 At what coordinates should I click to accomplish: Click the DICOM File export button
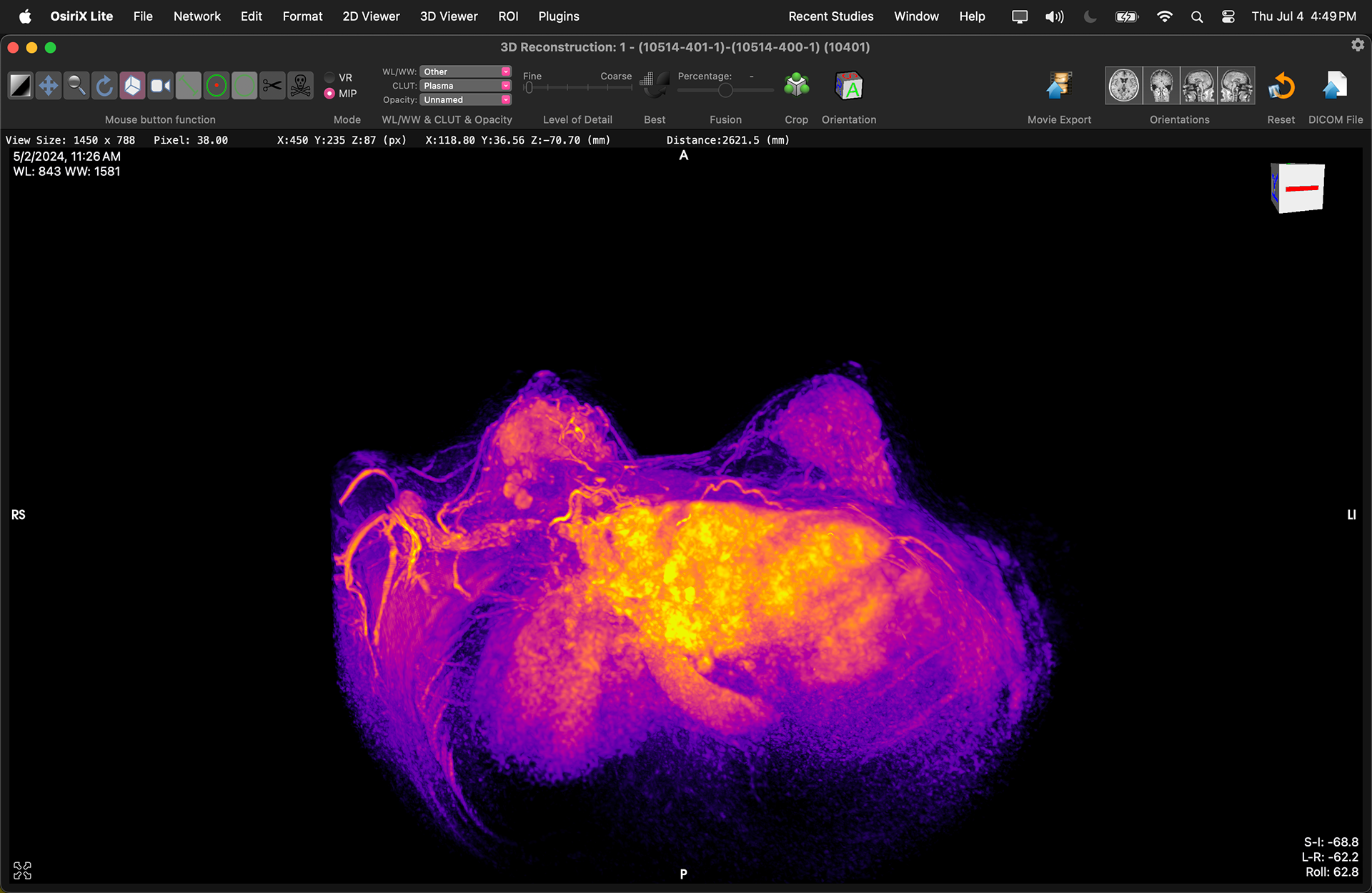point(1335,86)
